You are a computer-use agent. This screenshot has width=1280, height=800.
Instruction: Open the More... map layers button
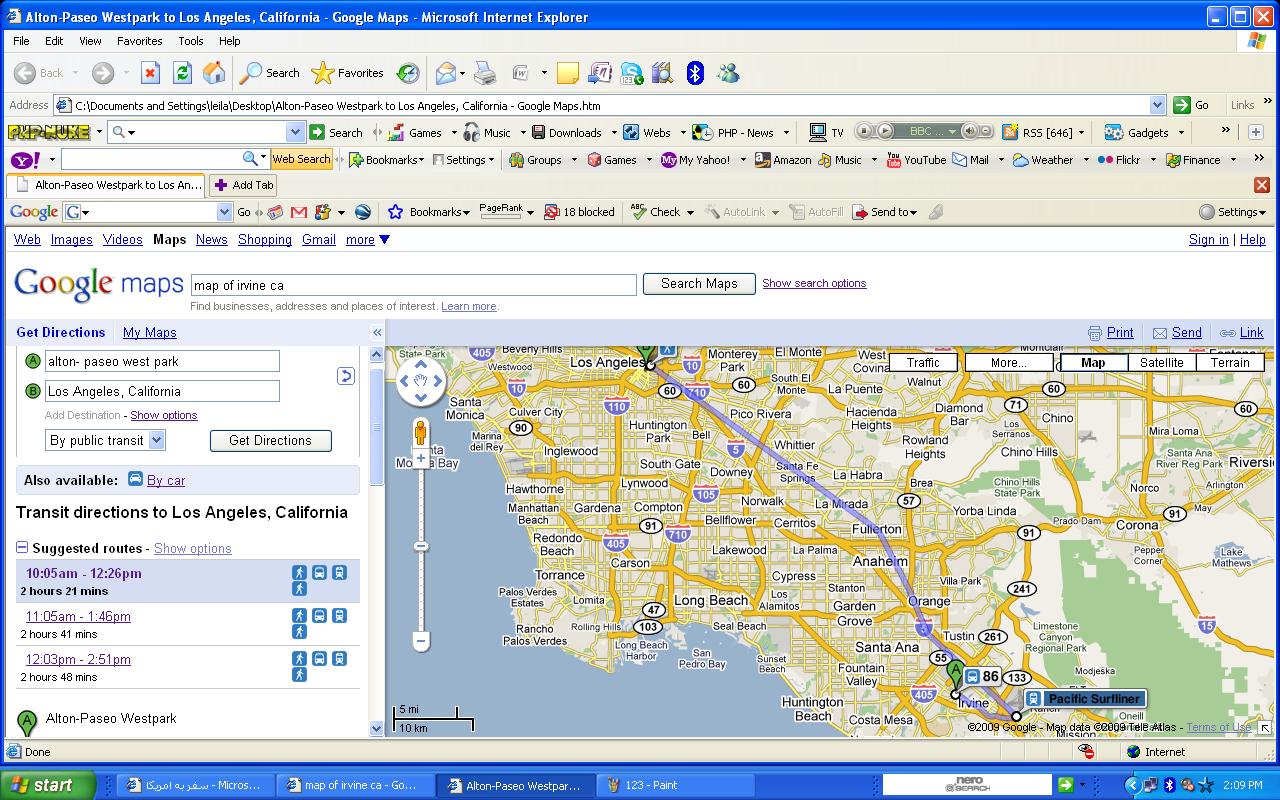pyautogui.click(x=1008, y=363)
